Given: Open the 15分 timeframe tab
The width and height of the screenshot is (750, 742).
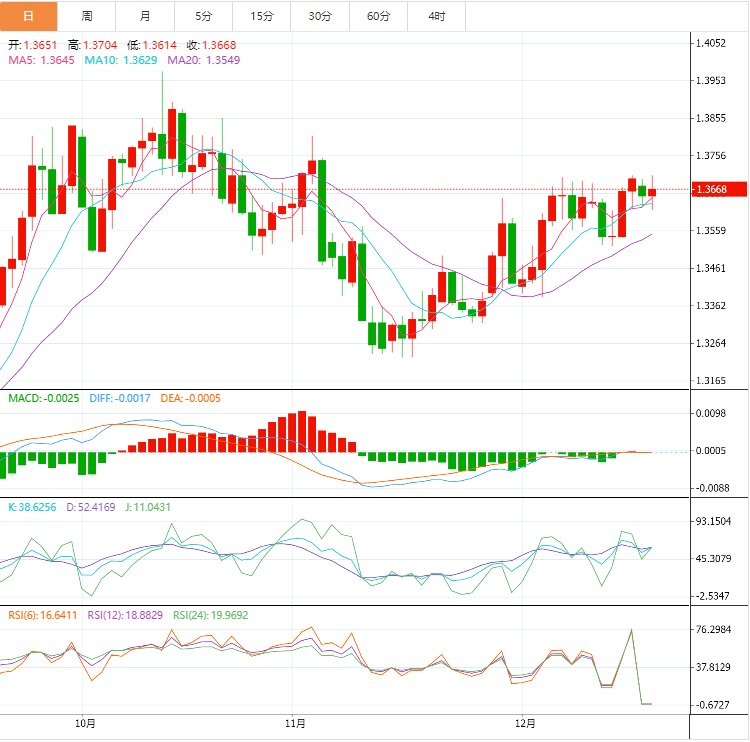Looking at the screenshot, I should coord(262,16).
